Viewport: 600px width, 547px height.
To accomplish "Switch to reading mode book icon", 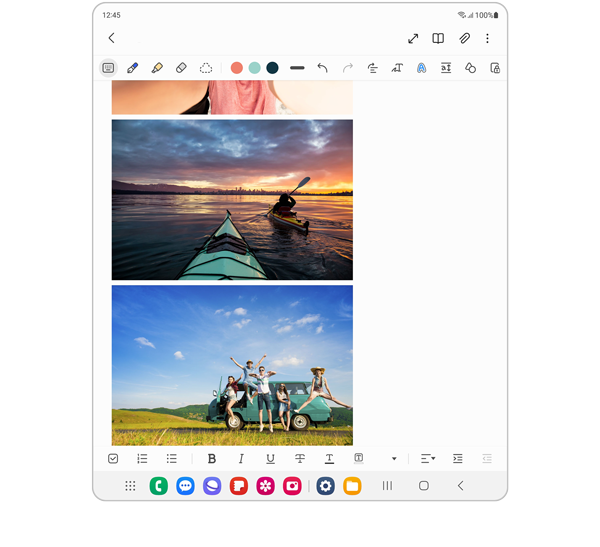I will [x=438, y=38].
